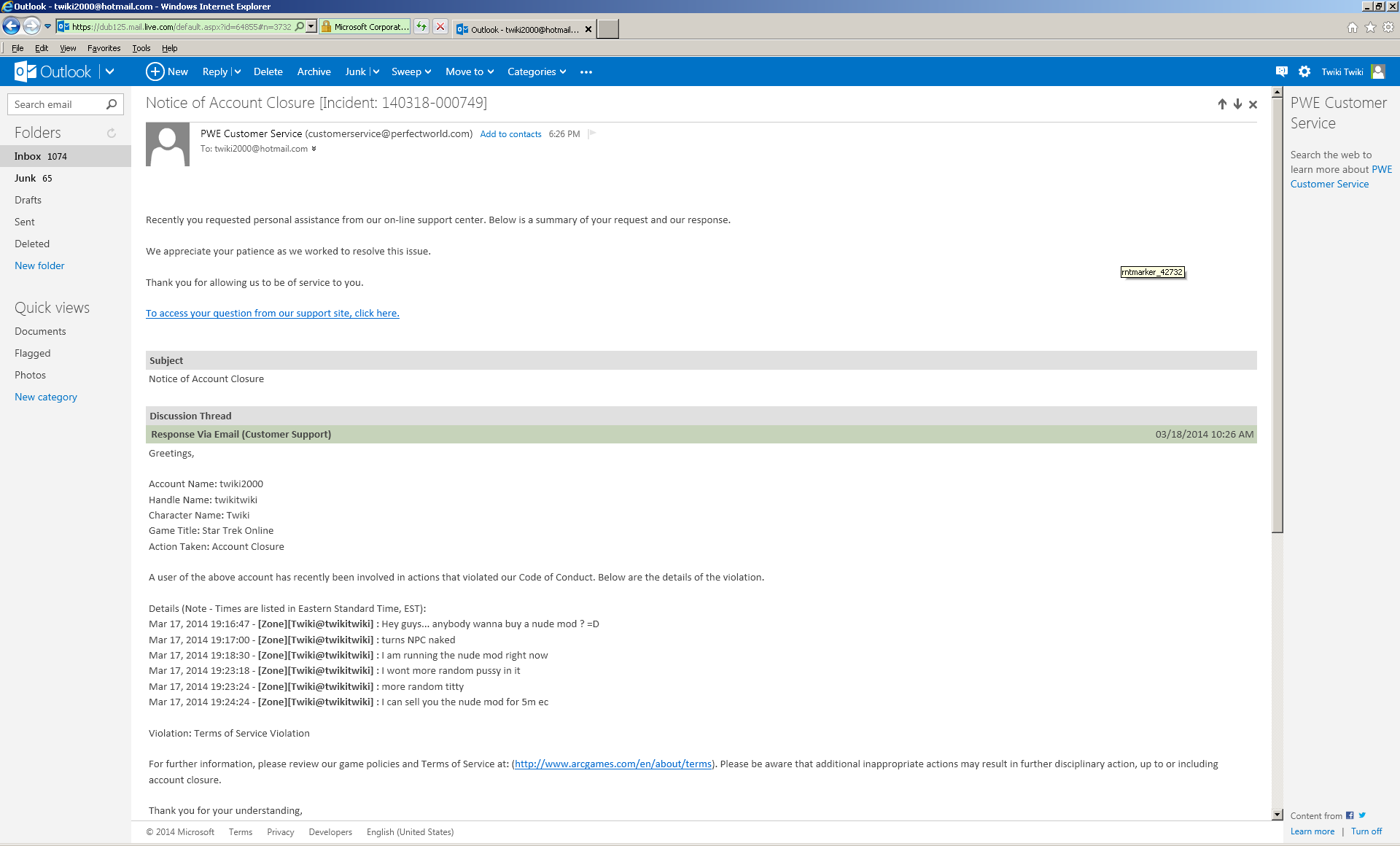Expand the recipient details chevron
This screenshot has width=1400, height=846.
[x=314, y=149]
